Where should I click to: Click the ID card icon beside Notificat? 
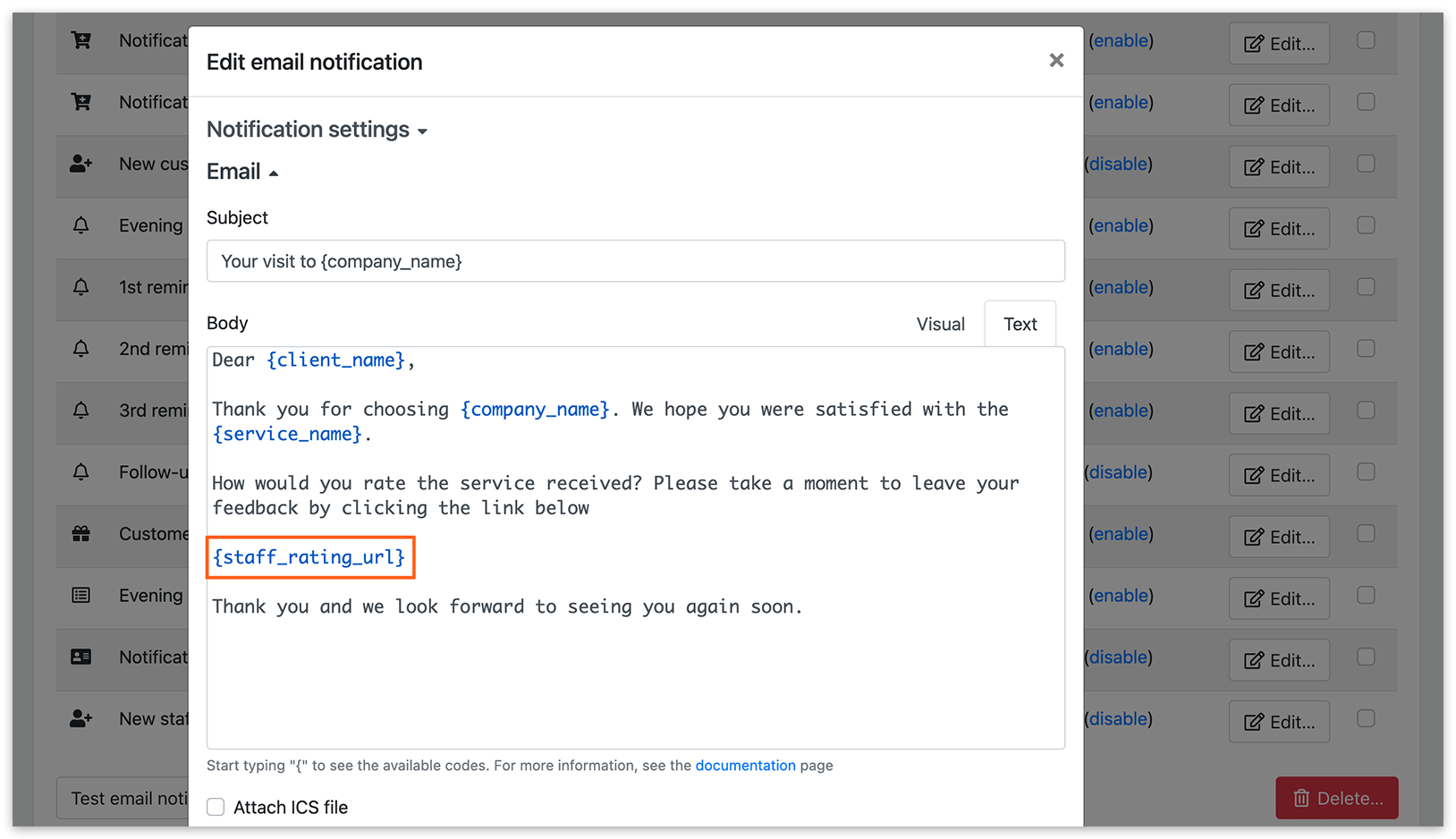[x=80, y=657]
